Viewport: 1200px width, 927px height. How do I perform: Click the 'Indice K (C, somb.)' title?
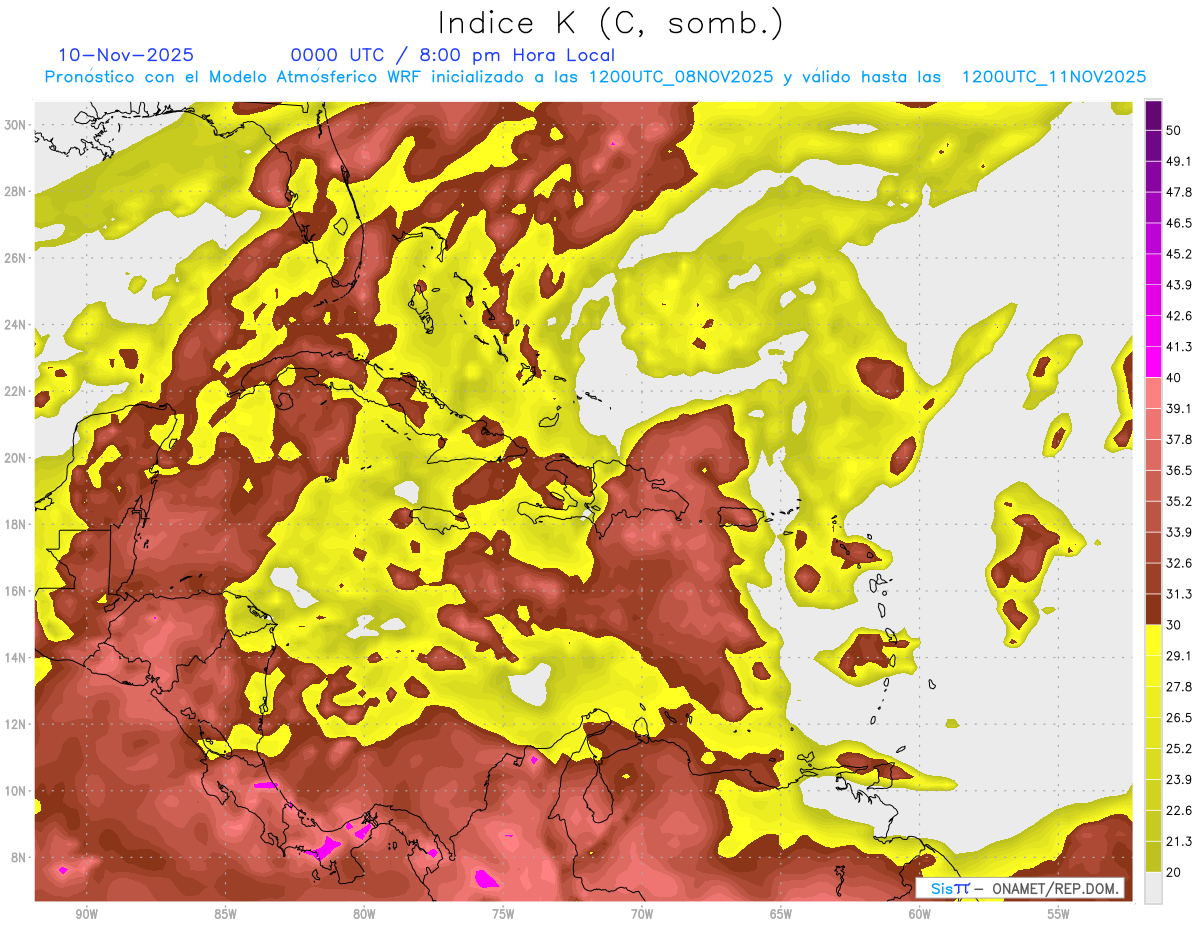pyautogui.click(x=611, y=23)
